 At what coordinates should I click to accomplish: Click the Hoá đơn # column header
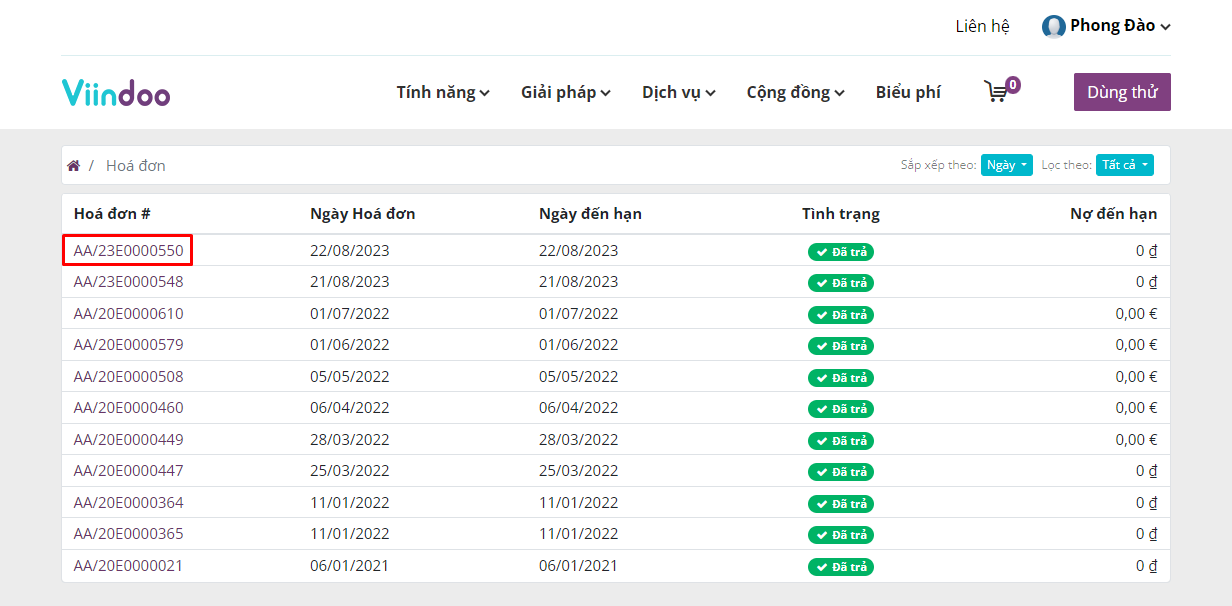(x=112, y=214)
